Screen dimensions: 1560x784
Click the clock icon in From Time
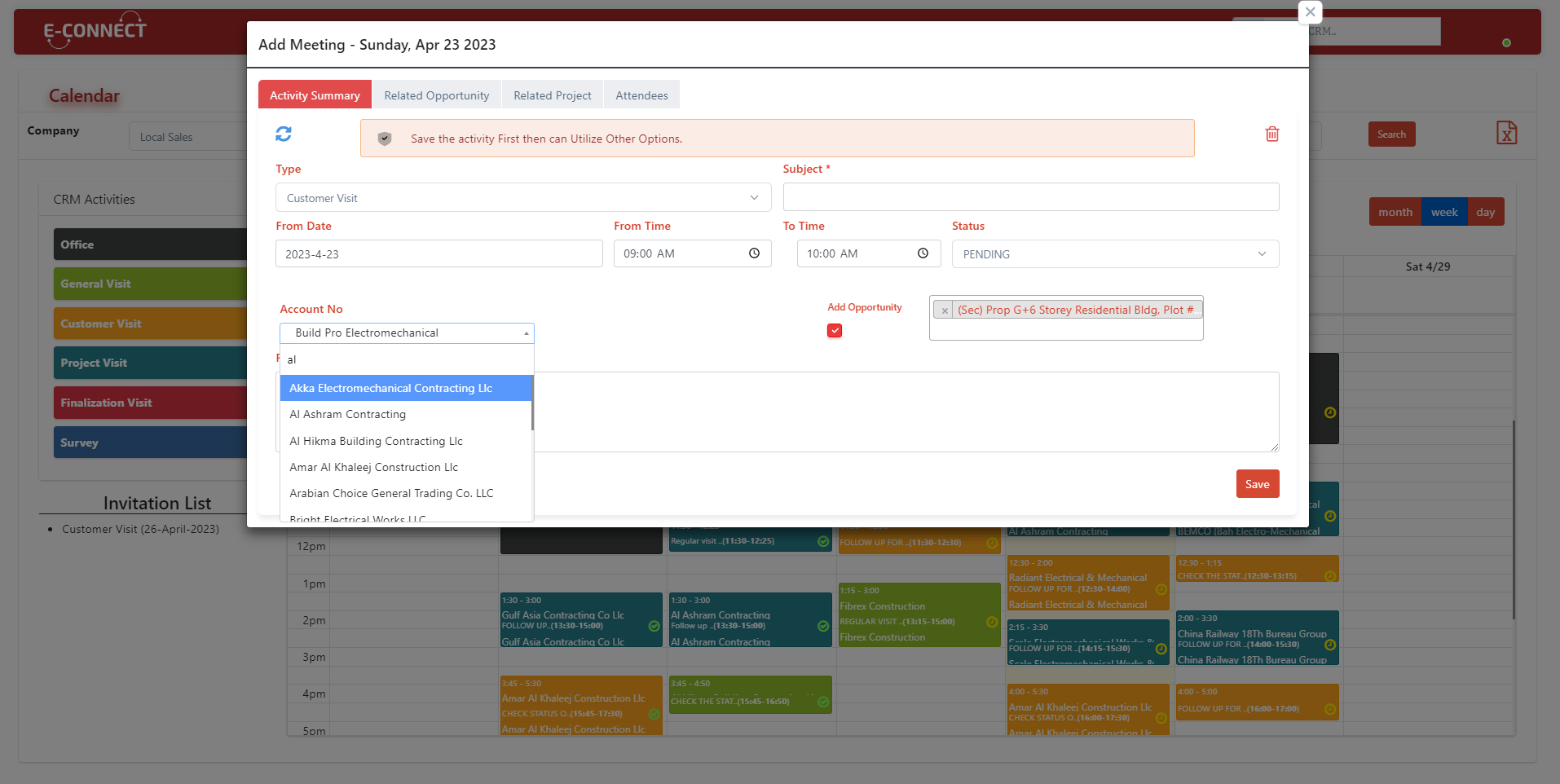pyautogui.click(x=755, y=253)
